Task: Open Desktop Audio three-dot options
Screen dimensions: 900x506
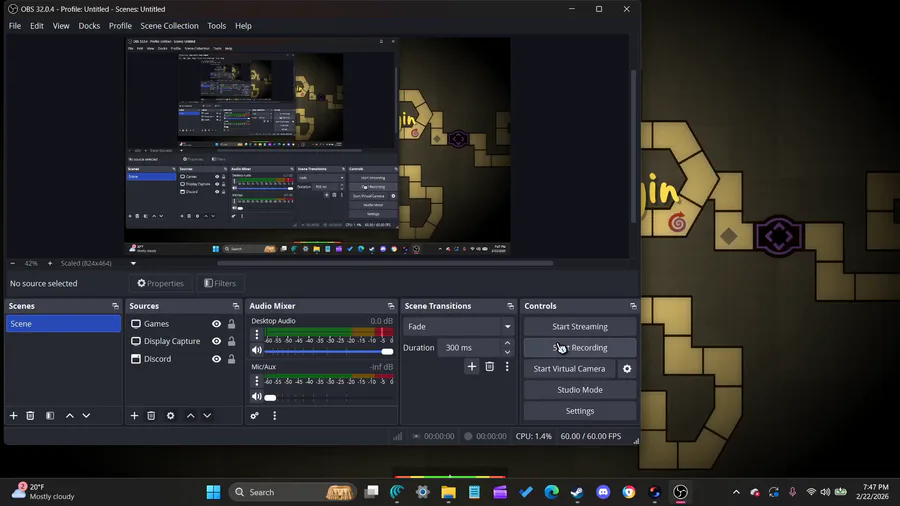Action: point(257,334)
